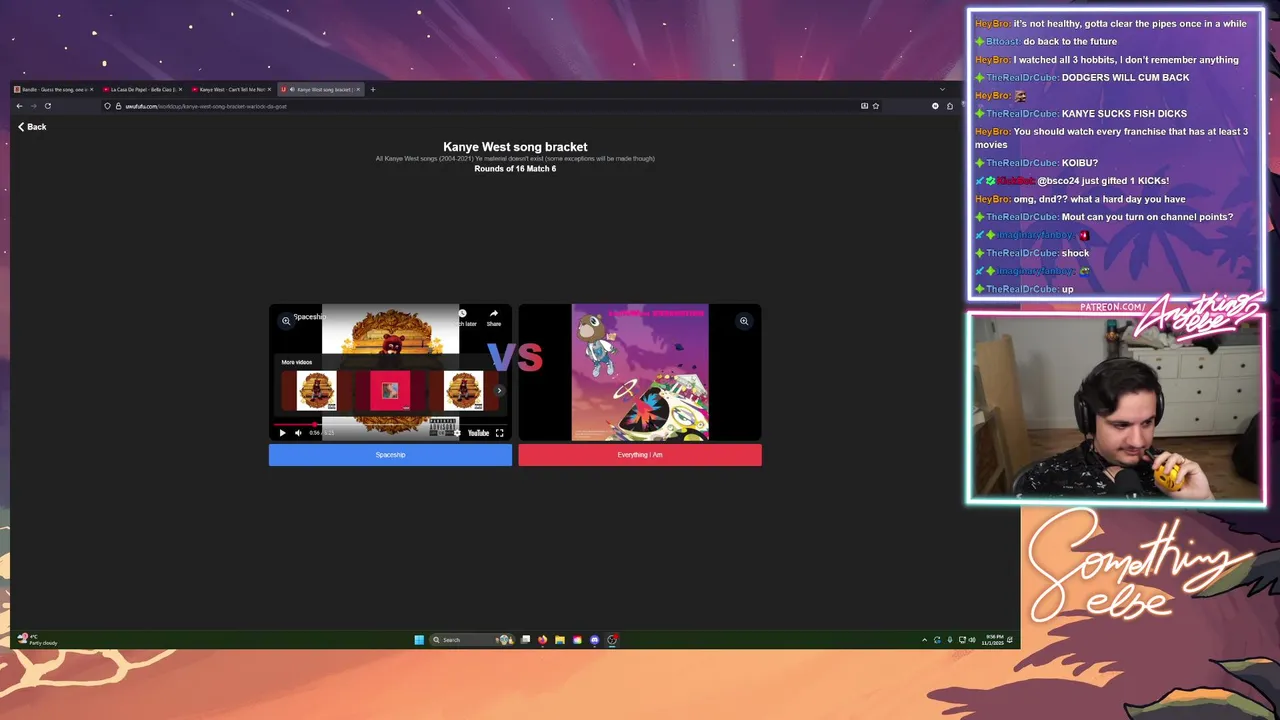
Task: Open the video on YouTube logo
Action: (x=478, y=433)
